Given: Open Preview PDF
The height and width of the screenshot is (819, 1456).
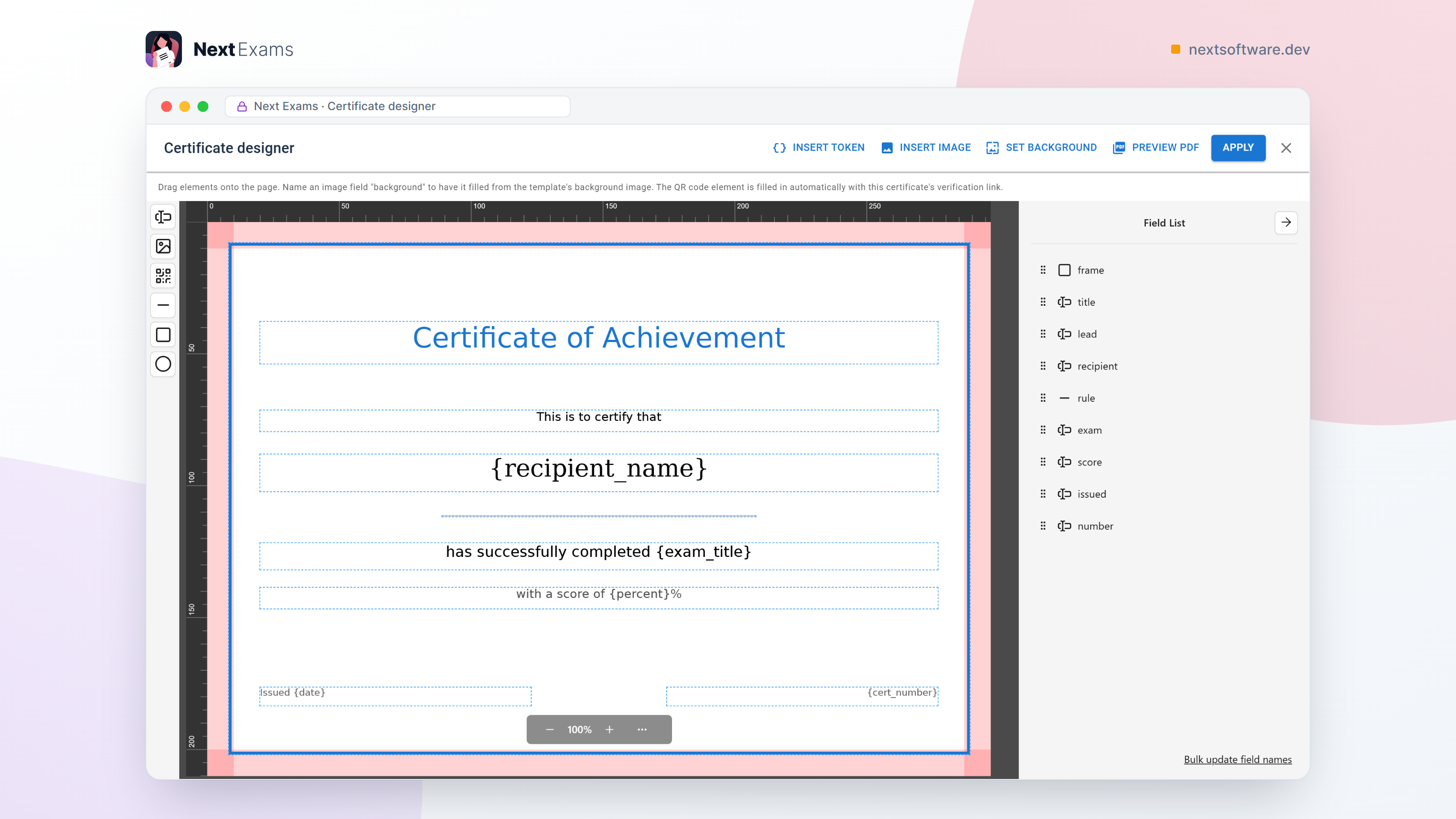Looking at the screenshot, I should 1155,147.
